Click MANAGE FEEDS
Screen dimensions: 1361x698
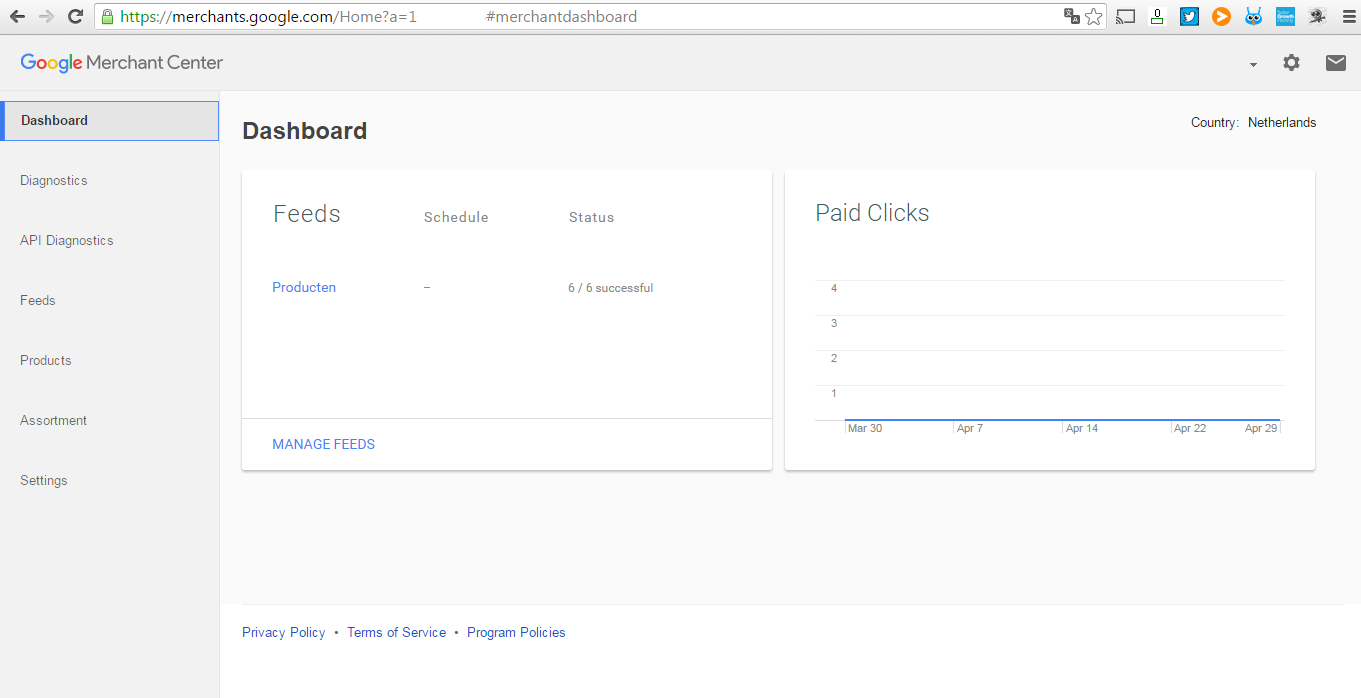[x=324, y=445]
